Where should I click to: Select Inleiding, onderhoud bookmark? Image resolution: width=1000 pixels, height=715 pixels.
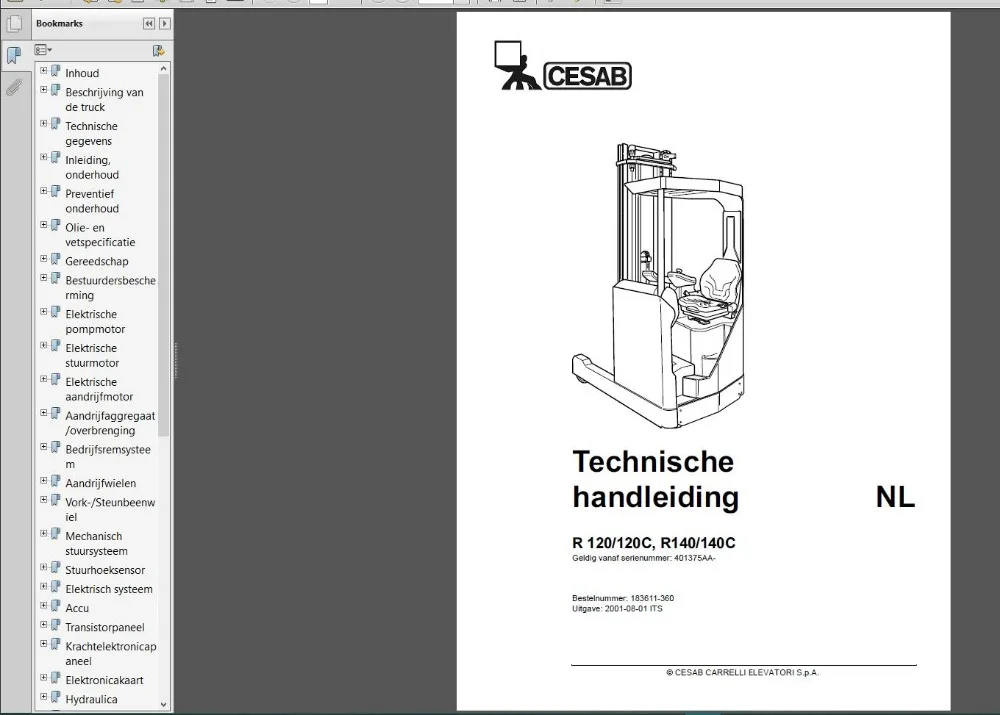pyautogui.click(x=92, y=167)
